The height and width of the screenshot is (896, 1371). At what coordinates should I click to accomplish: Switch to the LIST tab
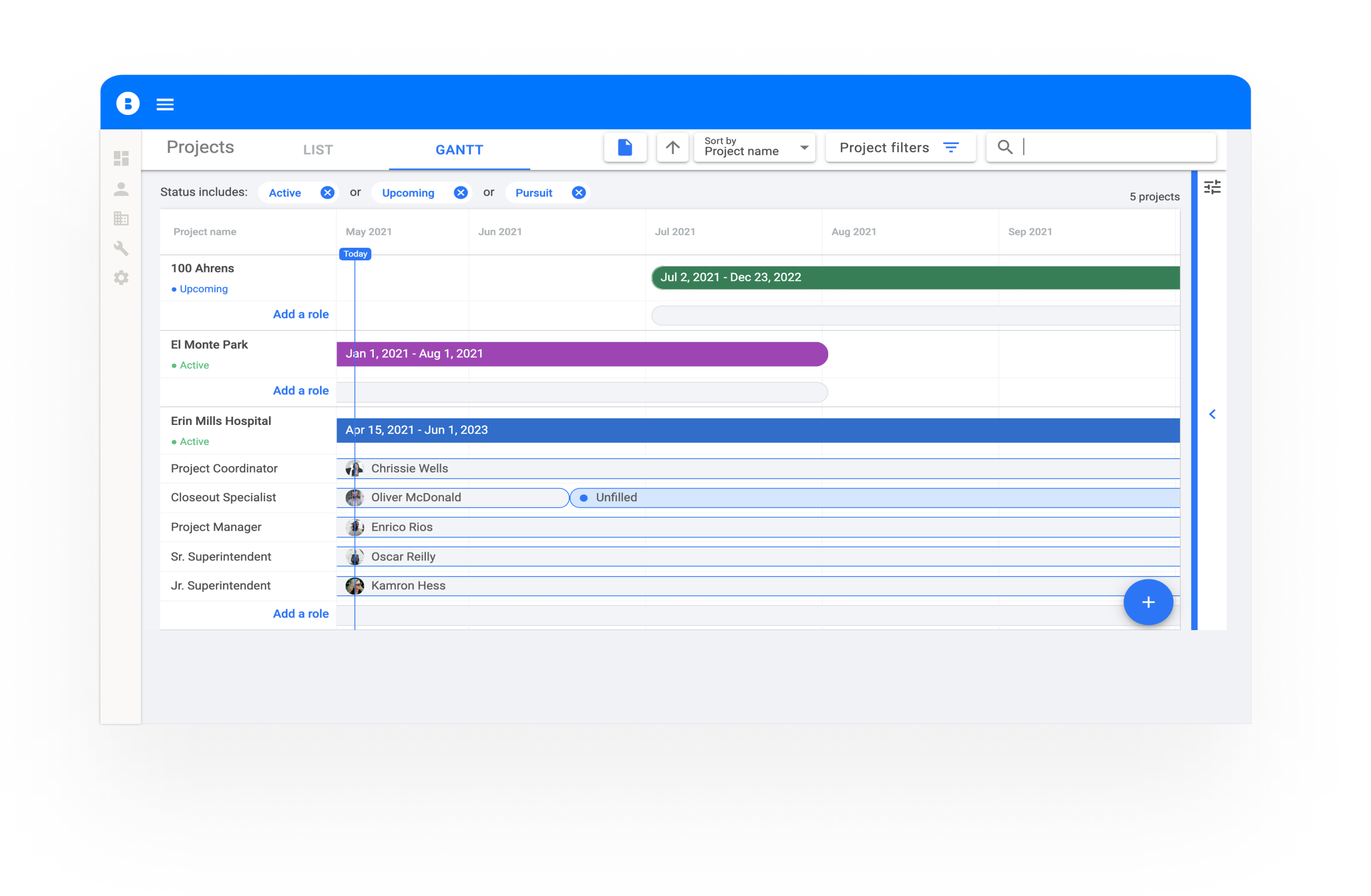click(318, 149)
